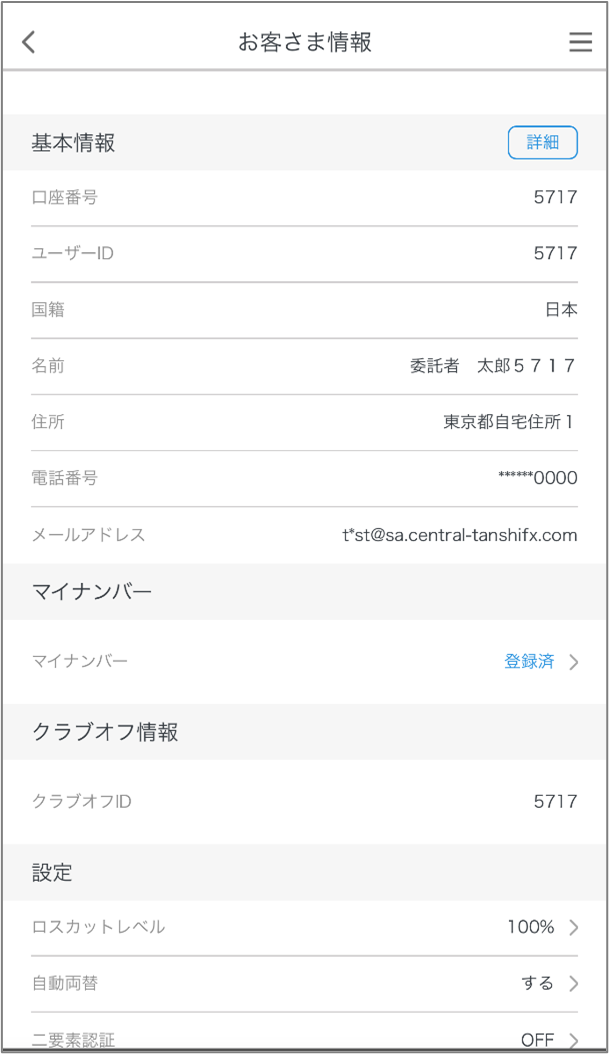Expand the 自動両替 chevron arrow
The height and width of the screenshot is (1054, 609).
574,984
